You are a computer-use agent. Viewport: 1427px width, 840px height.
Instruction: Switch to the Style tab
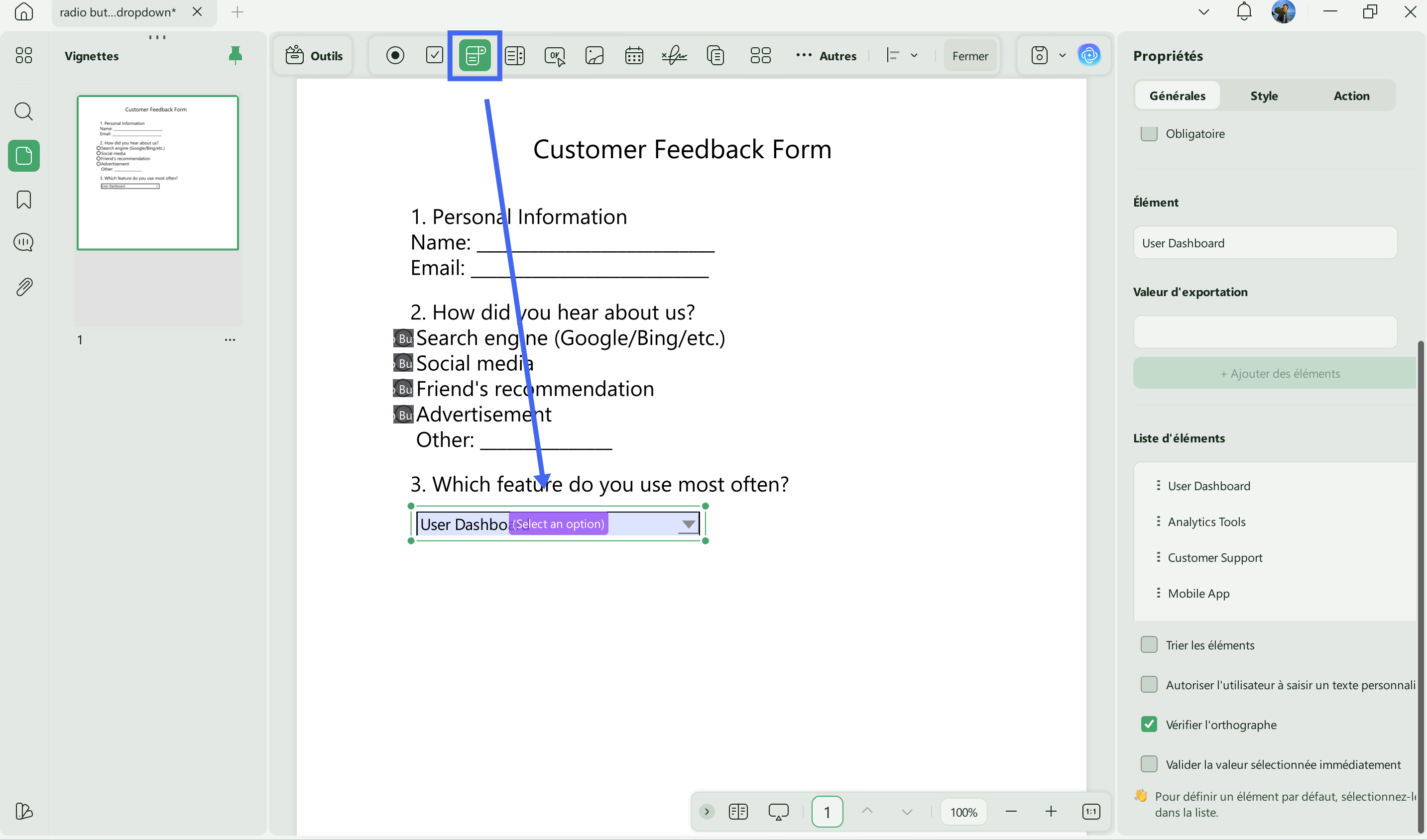[1264, 96]
